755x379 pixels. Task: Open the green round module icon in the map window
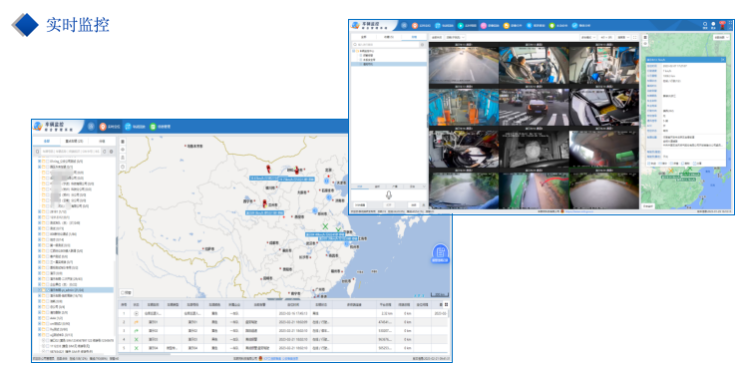153,126
